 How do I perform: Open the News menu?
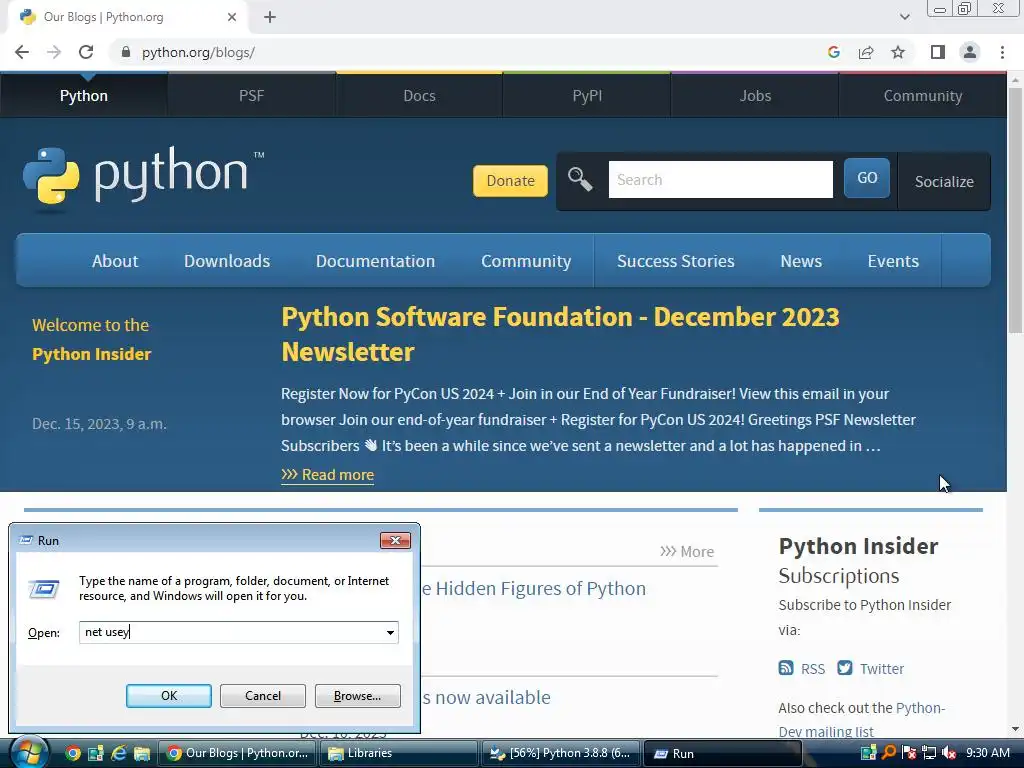point(801,261)
